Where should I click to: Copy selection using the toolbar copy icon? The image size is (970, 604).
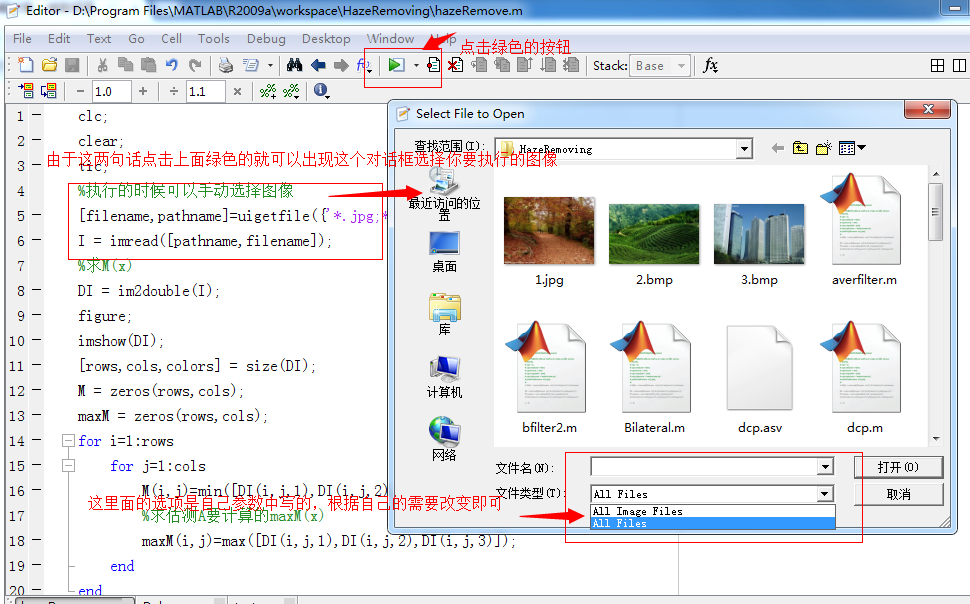point(126,65)
